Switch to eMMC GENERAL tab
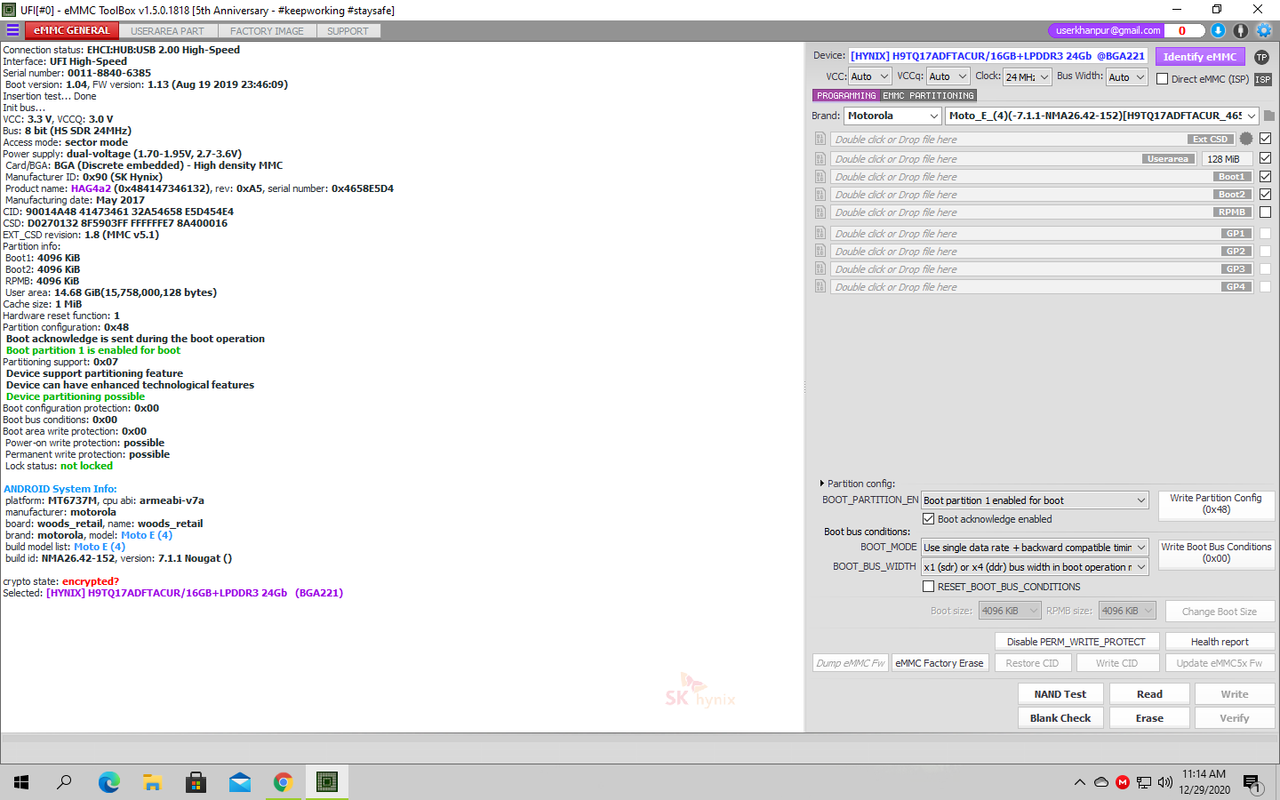Viewport: 1280px width, 800px height. coord(73,31)
